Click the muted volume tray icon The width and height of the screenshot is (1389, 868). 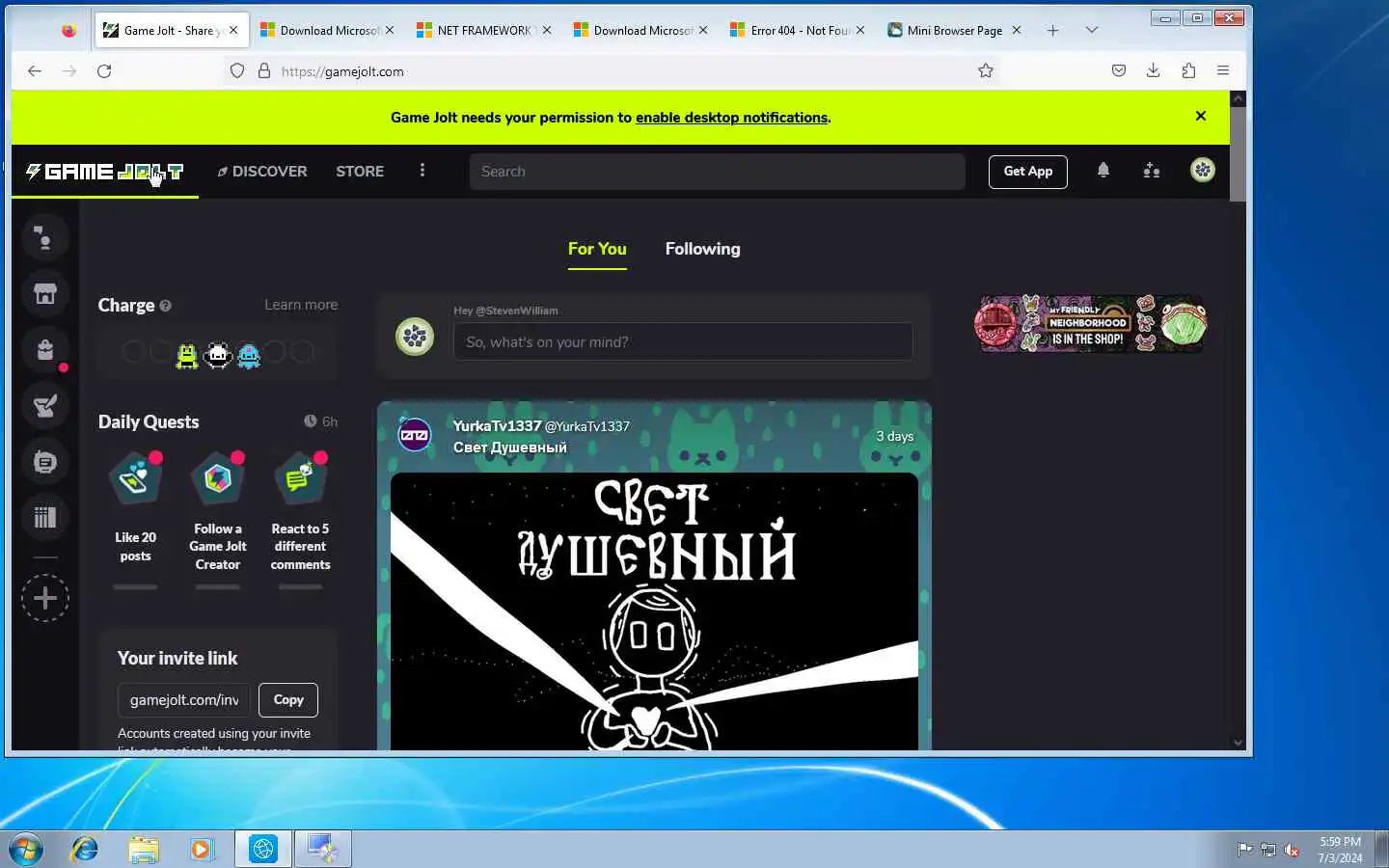pos(1291,850)
